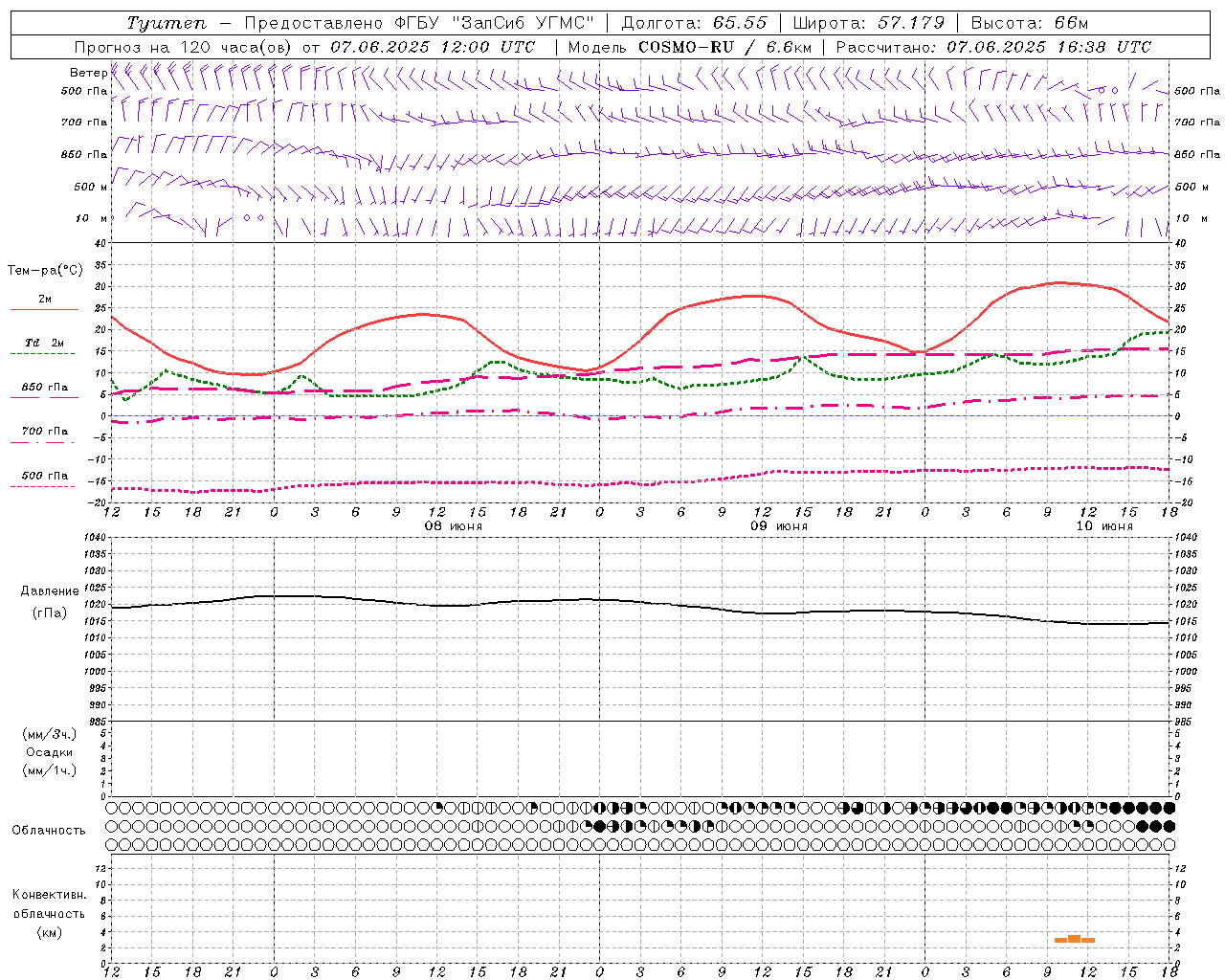This screenshot has height=980, width=1225.
Task: Click the Долгота: 65.55 header field
Action: 694,23
